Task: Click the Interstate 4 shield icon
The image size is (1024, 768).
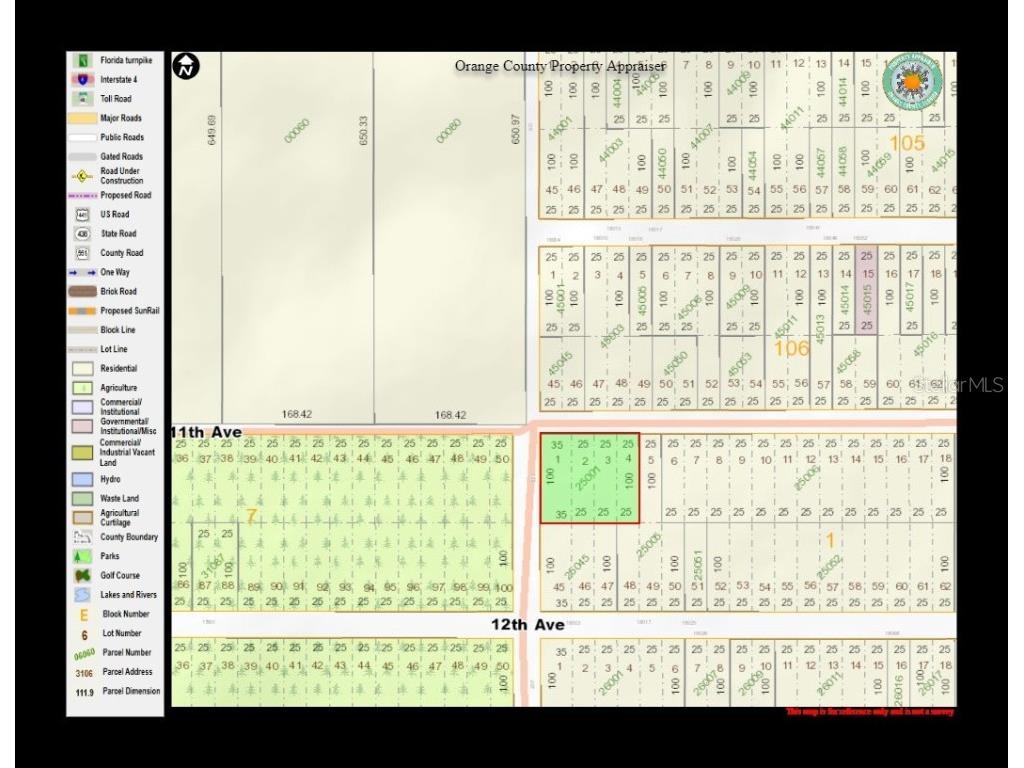Action: pyautogui.click(x=84, y=80)
